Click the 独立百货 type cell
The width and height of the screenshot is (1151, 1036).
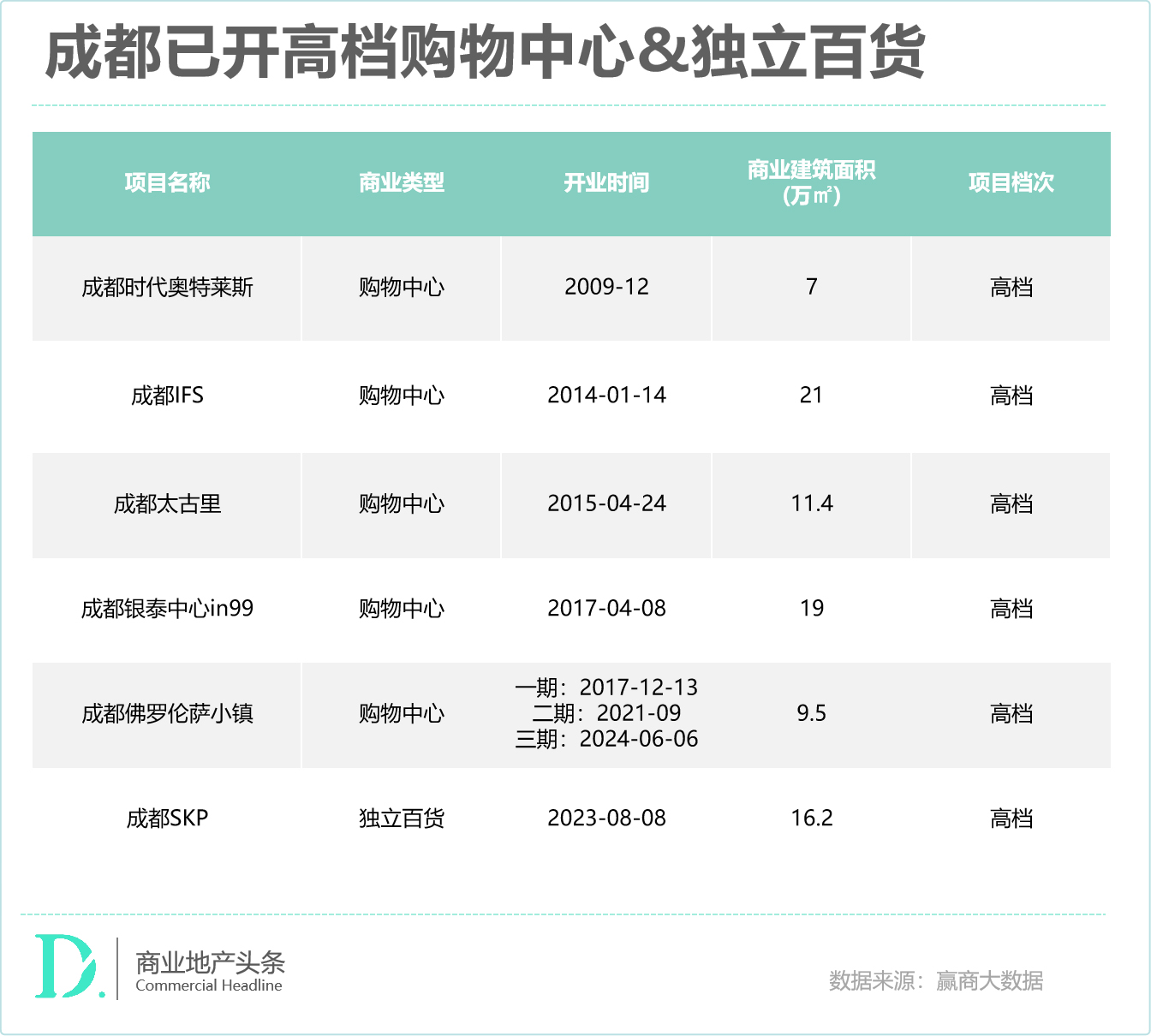(x=402, y=819)
